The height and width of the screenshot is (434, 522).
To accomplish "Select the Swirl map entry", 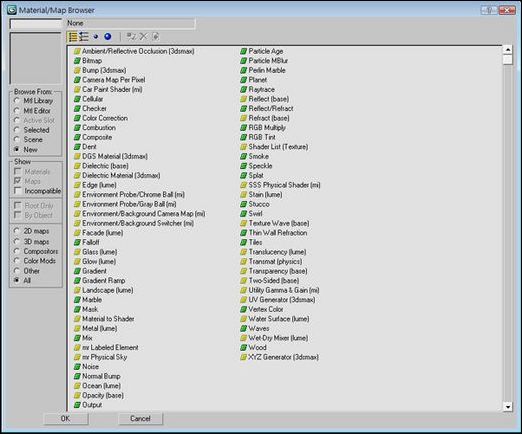I will (256, 214).
